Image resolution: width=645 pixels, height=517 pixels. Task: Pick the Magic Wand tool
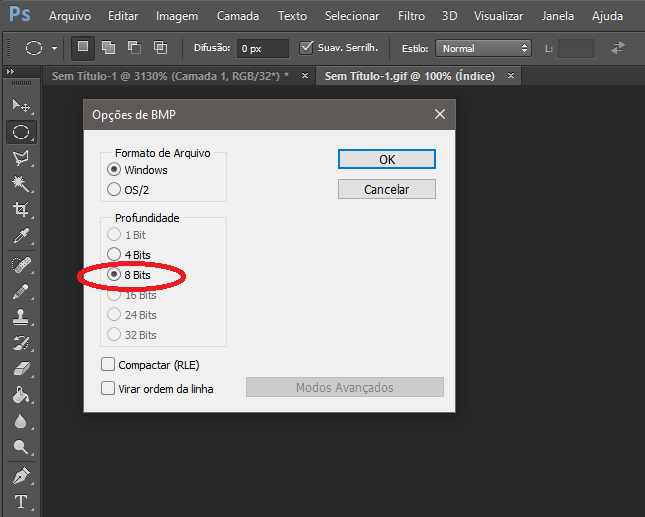(20, 184)
